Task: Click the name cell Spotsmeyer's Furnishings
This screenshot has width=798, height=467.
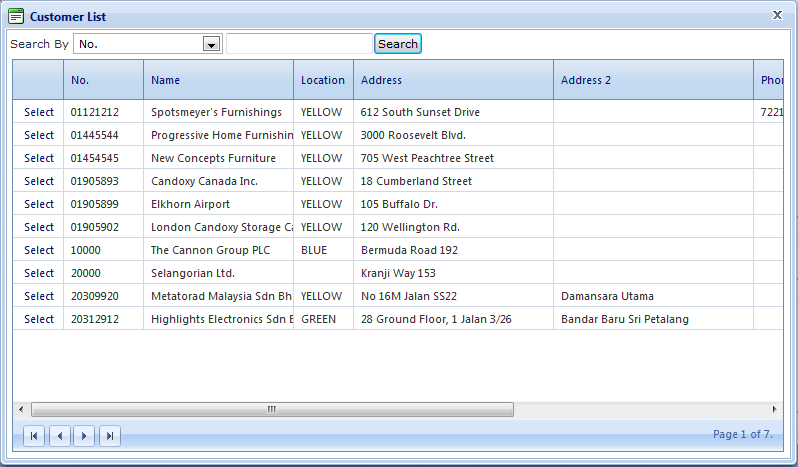Action: point(216,112)
